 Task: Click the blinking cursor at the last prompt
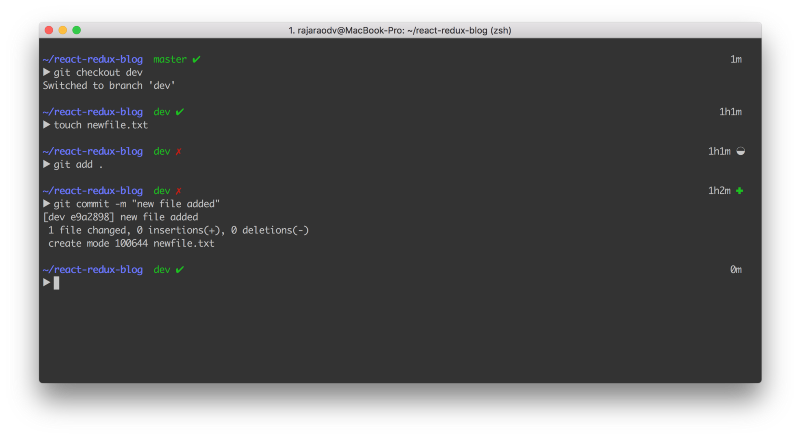56,283
